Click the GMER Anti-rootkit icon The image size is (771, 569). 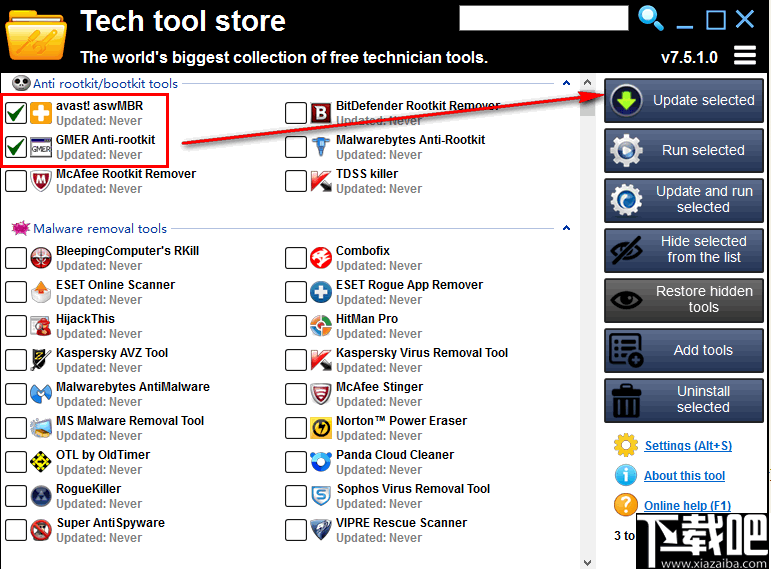[x=41, y=147]
